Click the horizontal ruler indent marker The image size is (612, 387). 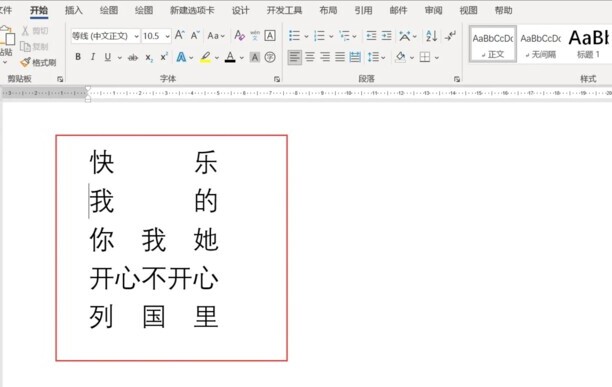[88, 94]
